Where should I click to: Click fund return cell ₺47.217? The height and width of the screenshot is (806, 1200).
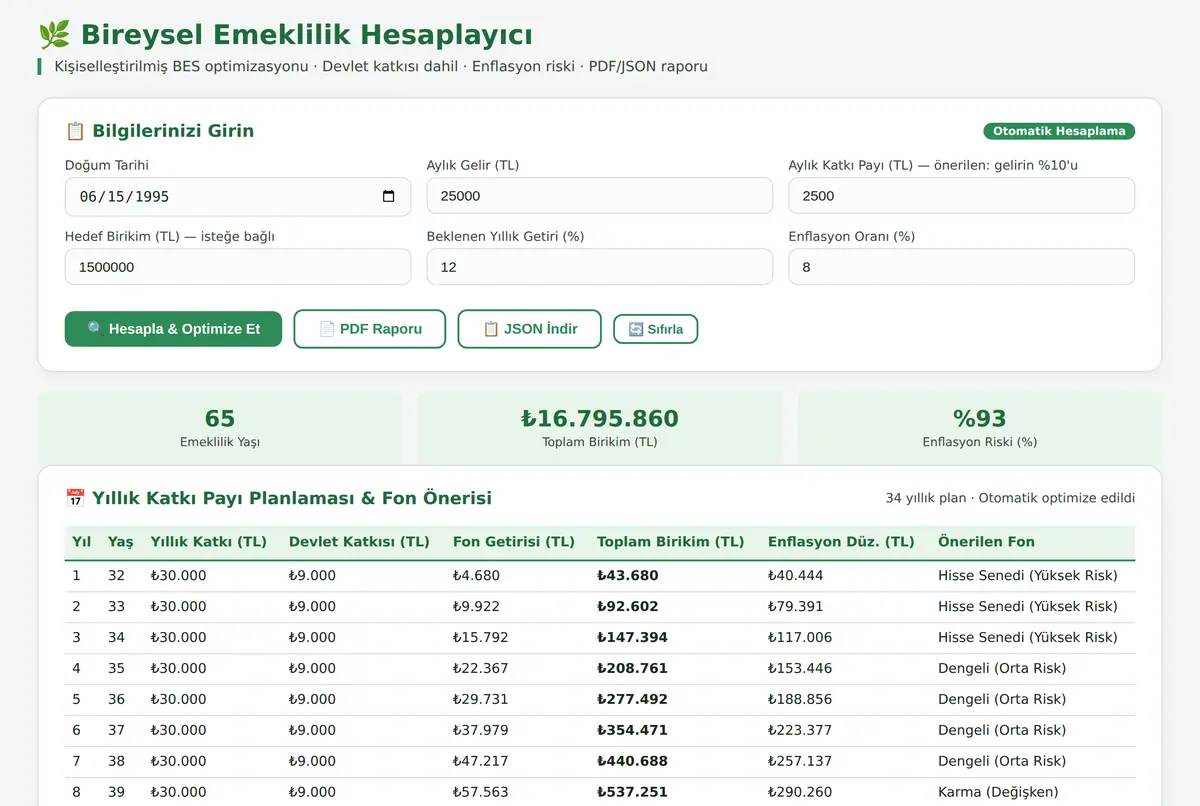pos(481,762)
